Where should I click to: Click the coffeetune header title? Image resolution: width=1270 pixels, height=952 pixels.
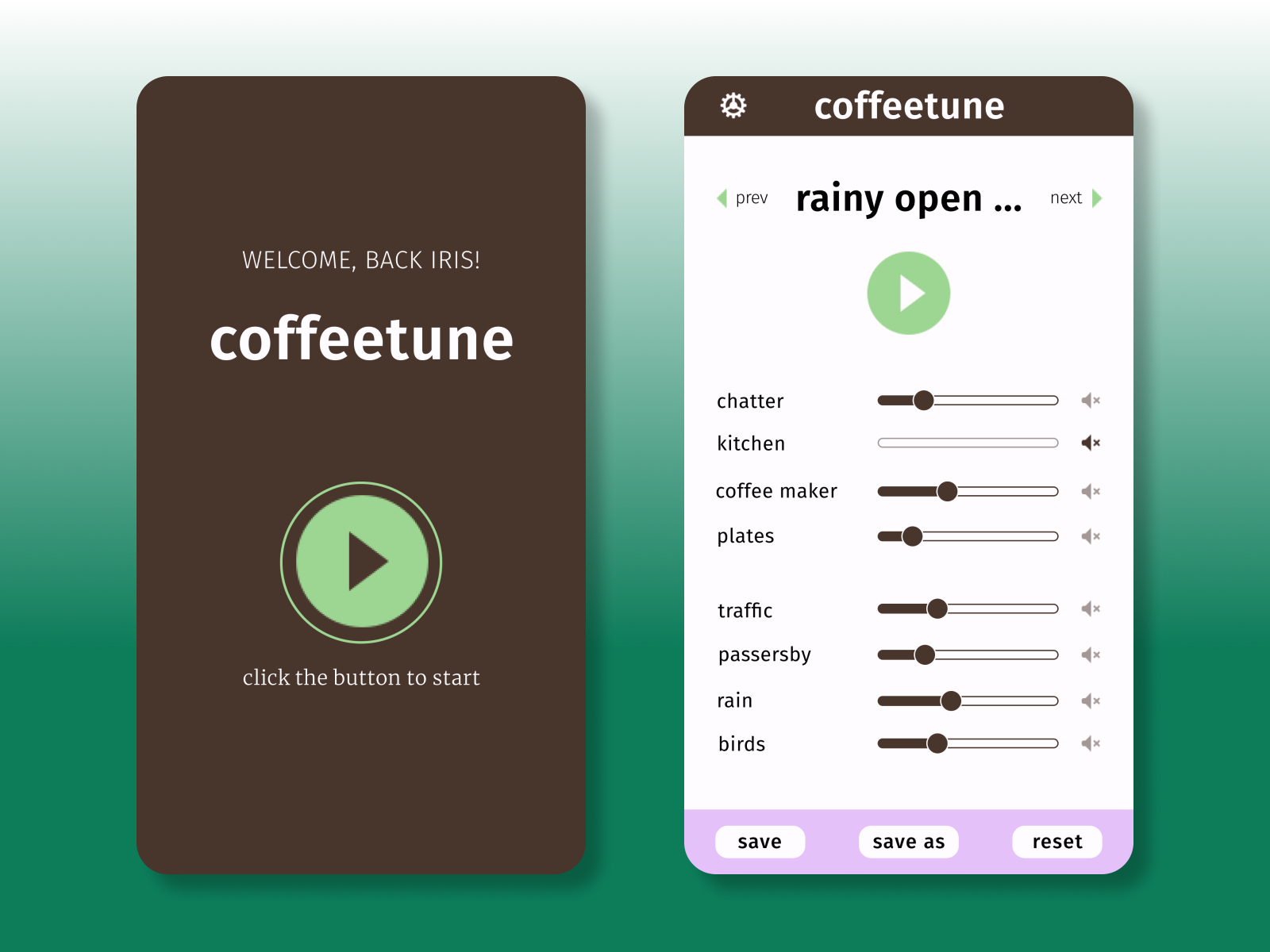[910, 106]
